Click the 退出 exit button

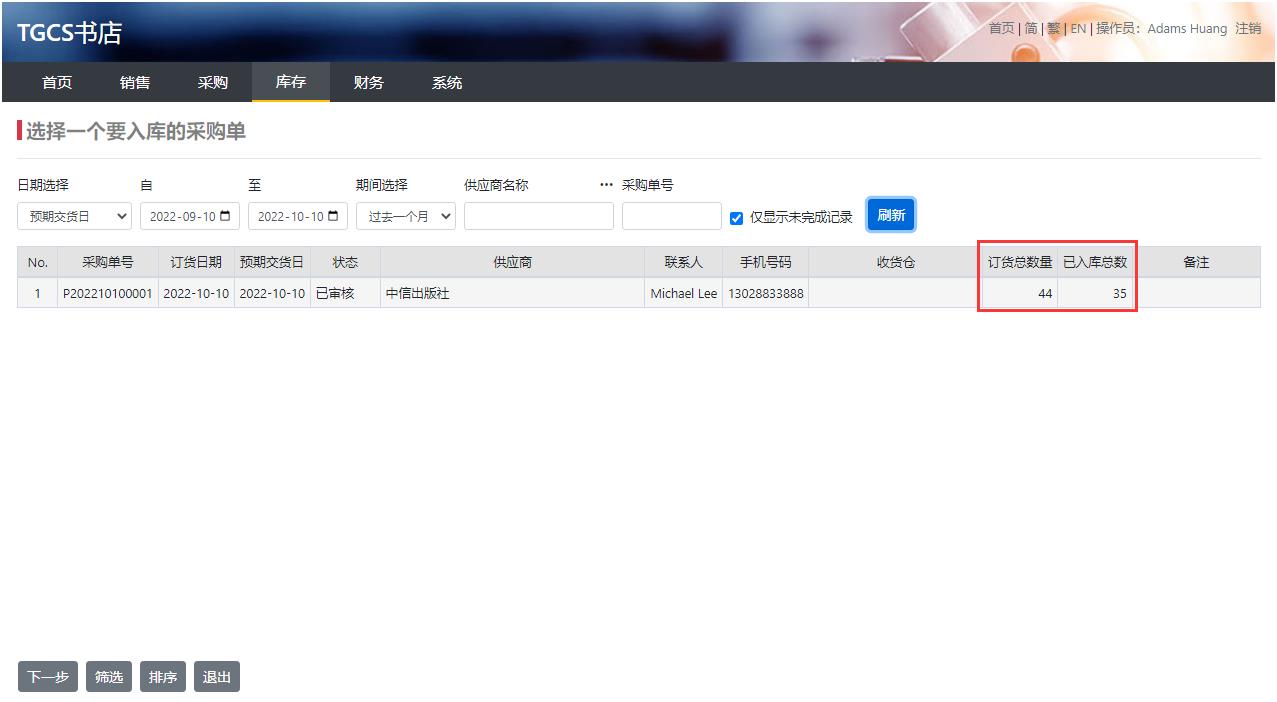217,677
